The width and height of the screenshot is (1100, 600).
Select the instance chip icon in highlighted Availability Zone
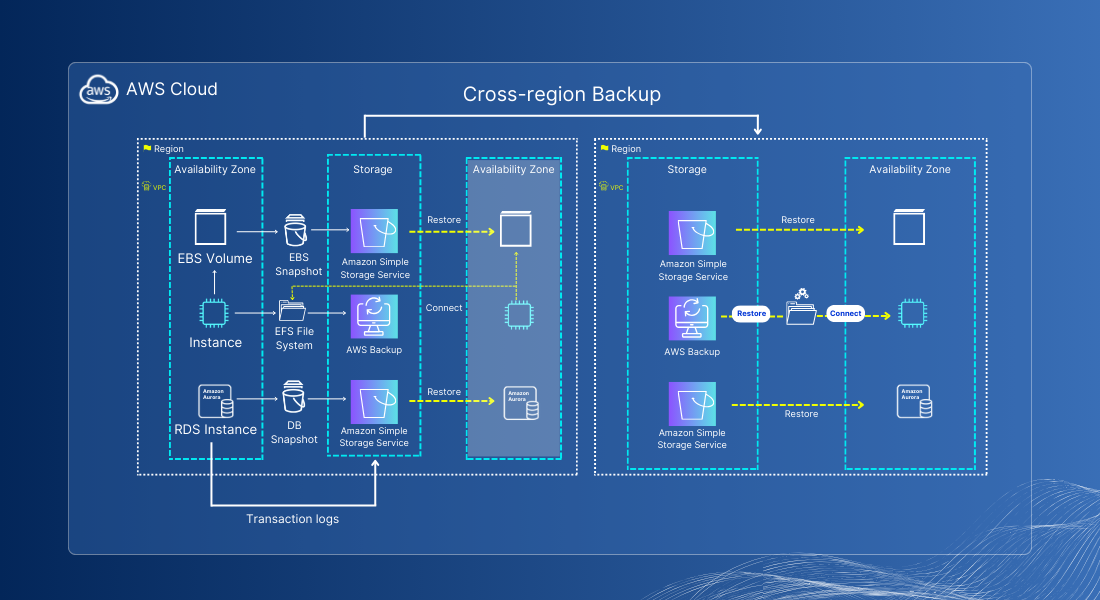(x=519, y=315)
